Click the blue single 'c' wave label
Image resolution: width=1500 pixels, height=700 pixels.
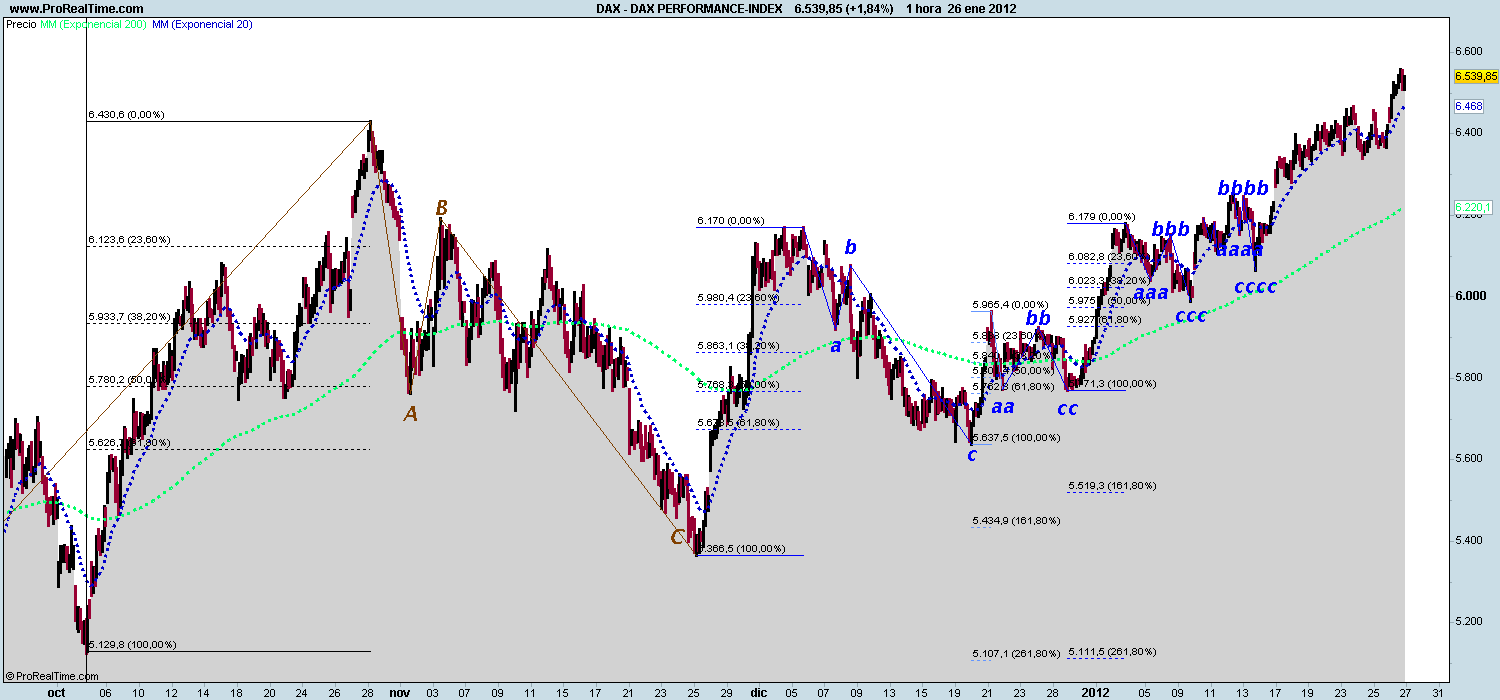pos(971,455)
